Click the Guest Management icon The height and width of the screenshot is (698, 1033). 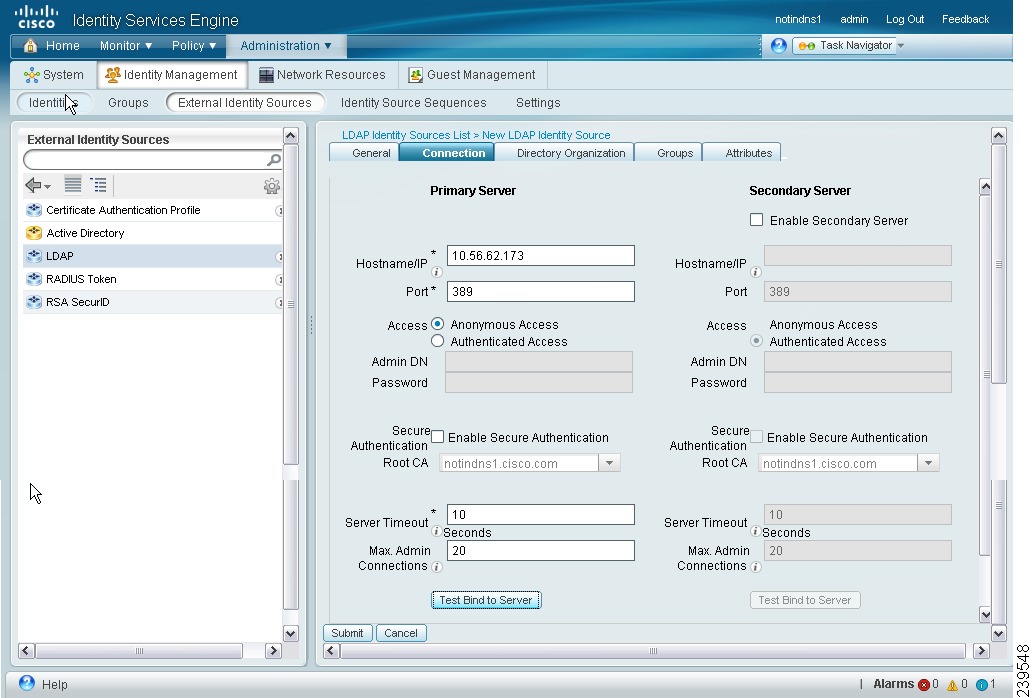(x=415, y=75)
